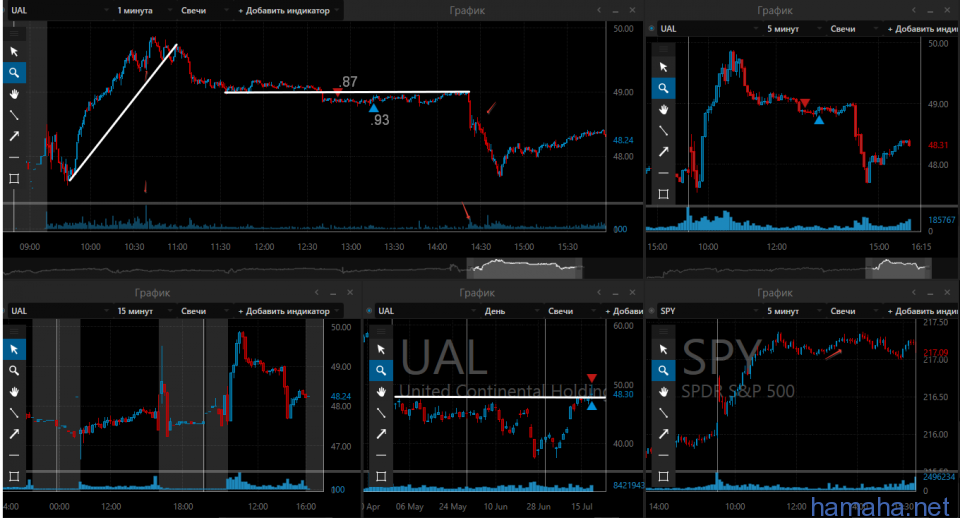Activate the zoom tool in UAL 1-minute chart
Viewport: 960px width, 518px height.
[x=14, y=73]
